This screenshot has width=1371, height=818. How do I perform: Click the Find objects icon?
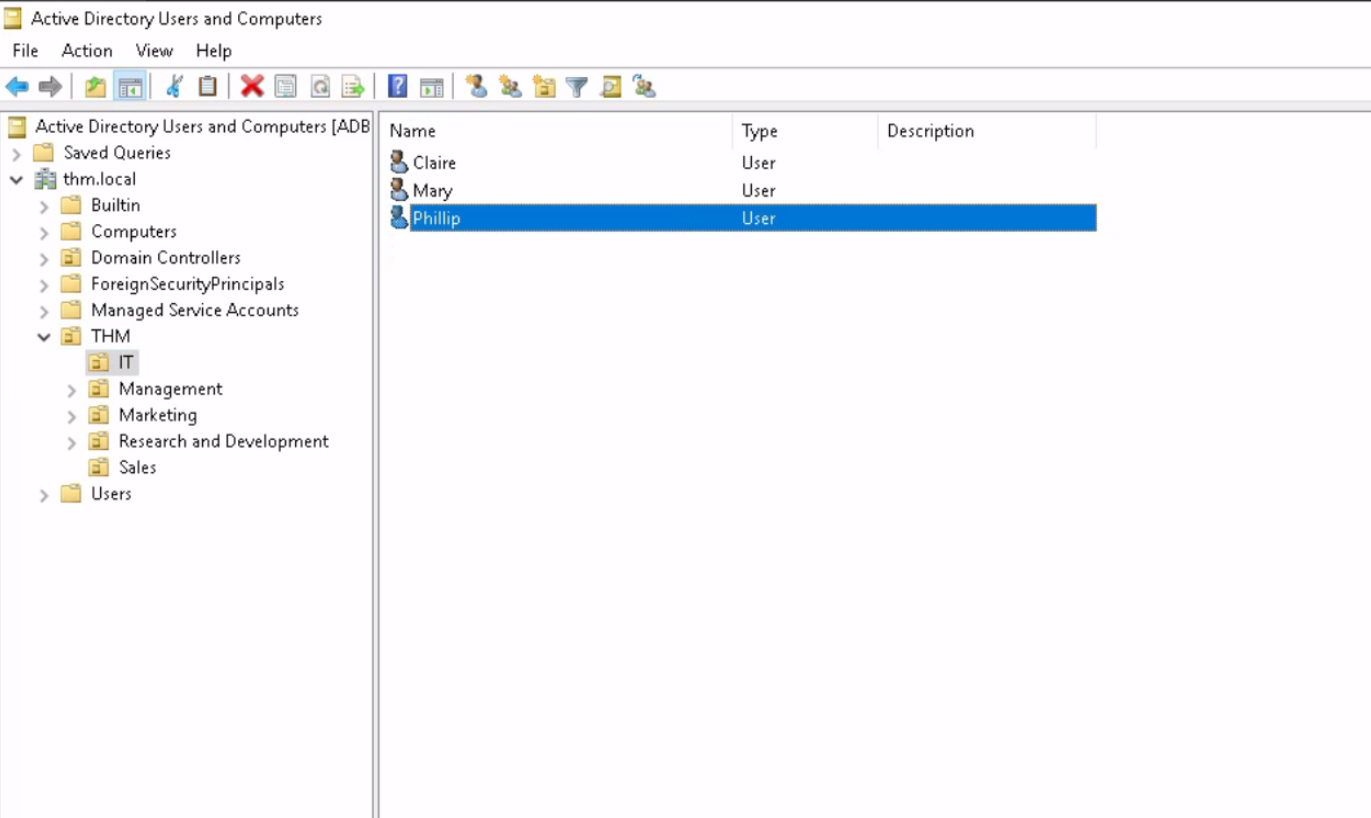click(611, 87)
